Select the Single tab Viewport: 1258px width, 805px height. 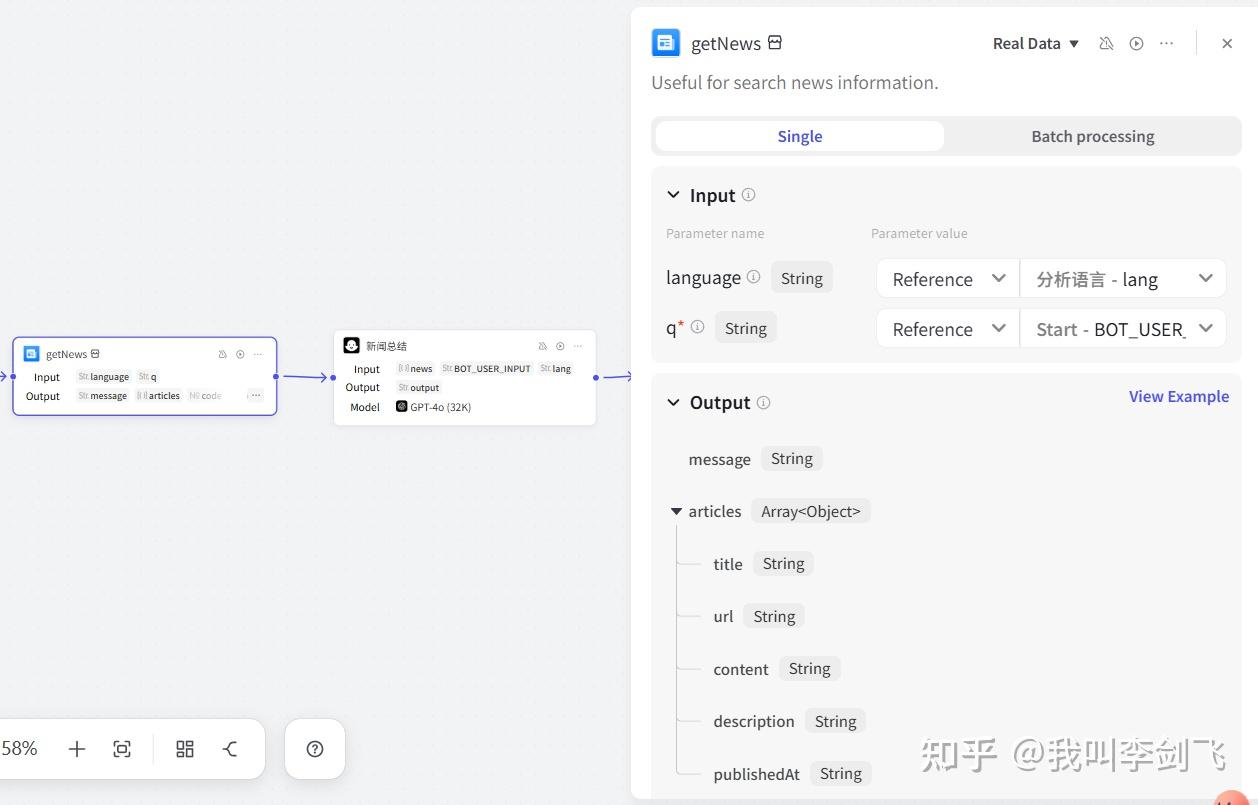pos(799,136)
